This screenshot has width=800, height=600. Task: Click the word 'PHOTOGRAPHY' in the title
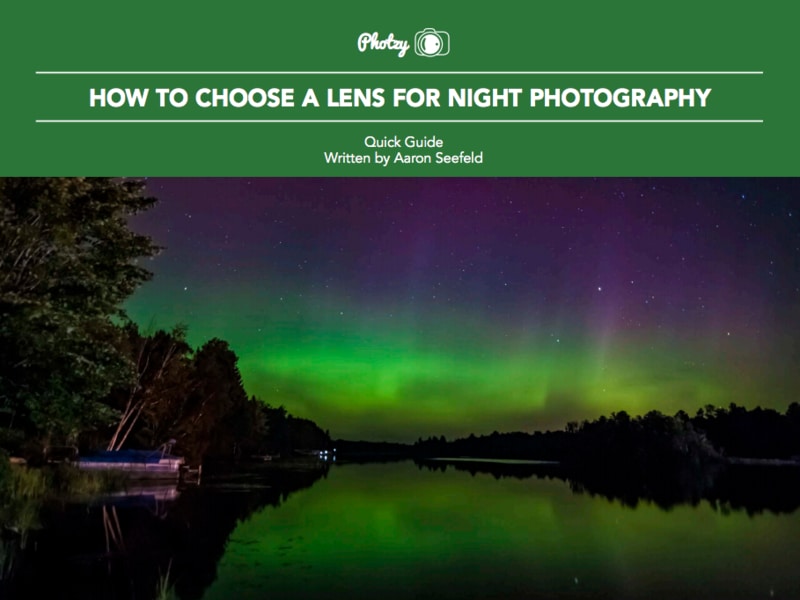[620, 97]
